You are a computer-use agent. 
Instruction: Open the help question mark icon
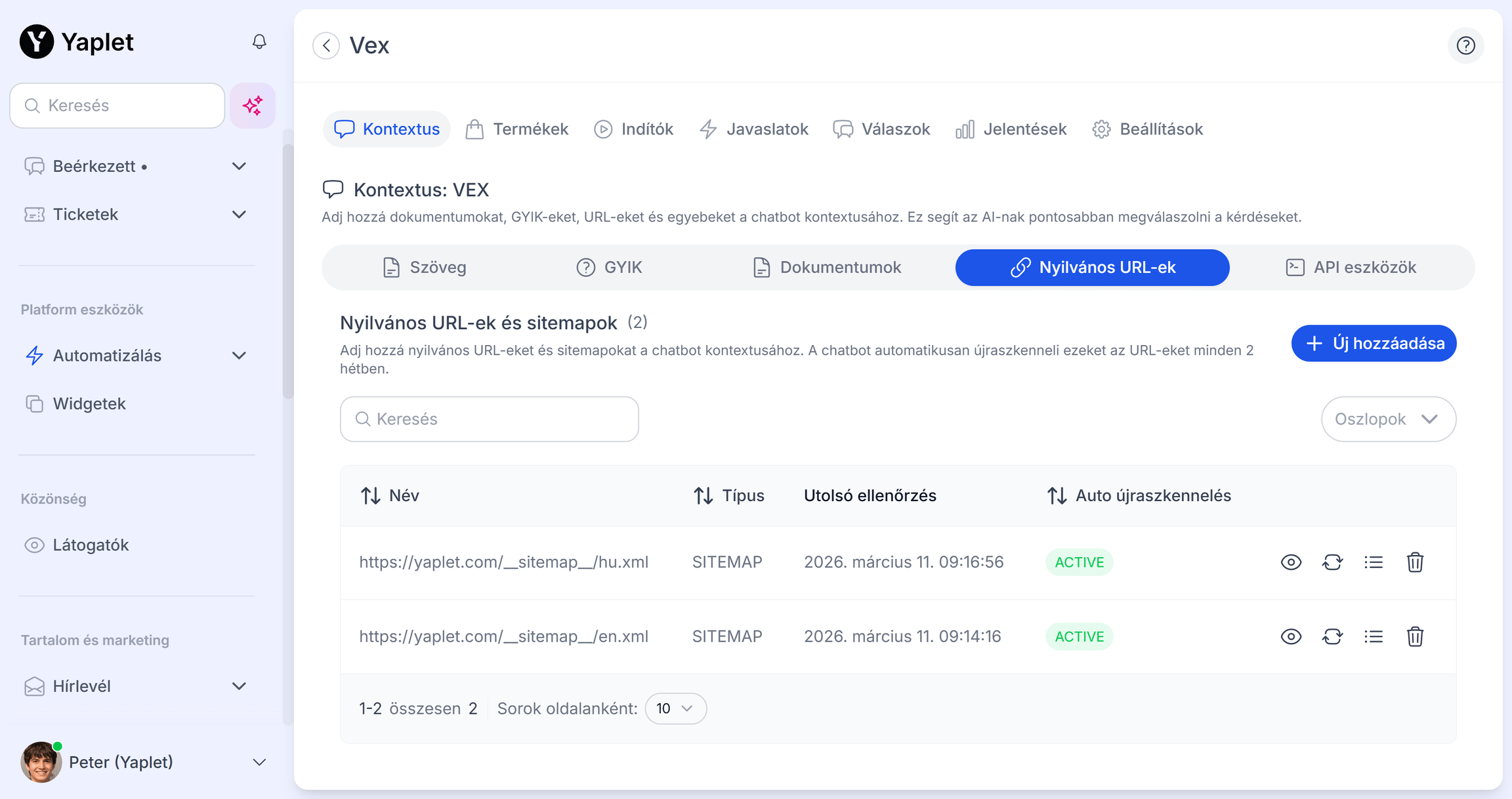tap(1465, 46)
